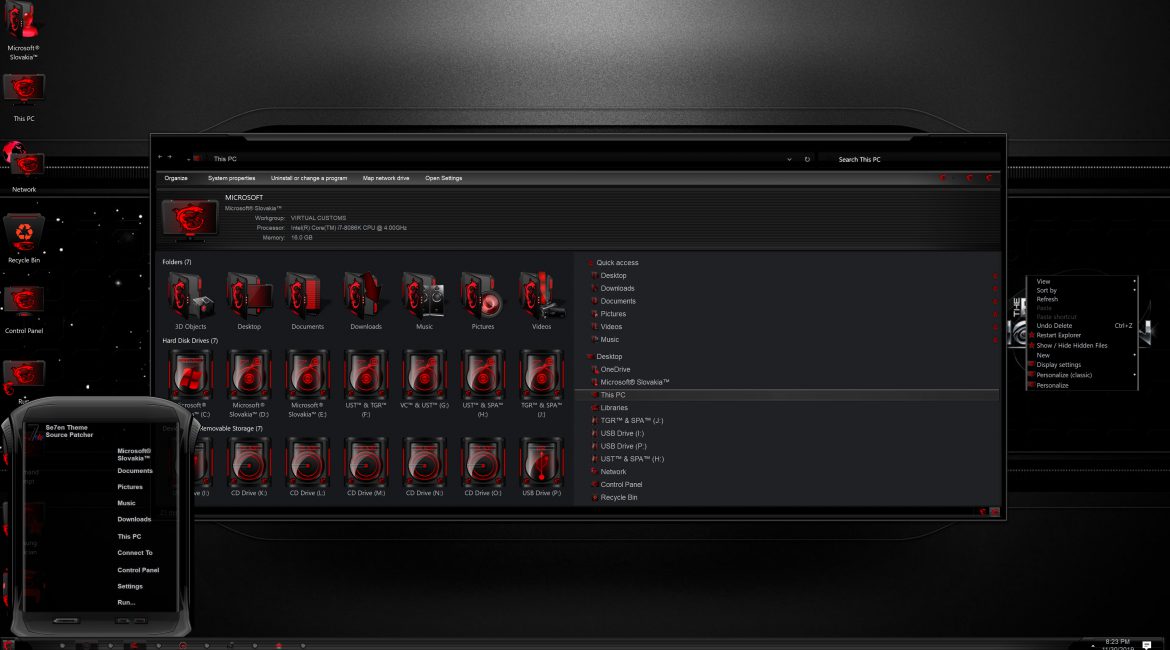This screenshot has width=1170, height=650.
Task: Select the CD Drive (O:) icon
Action: click(x=483, y=463)
